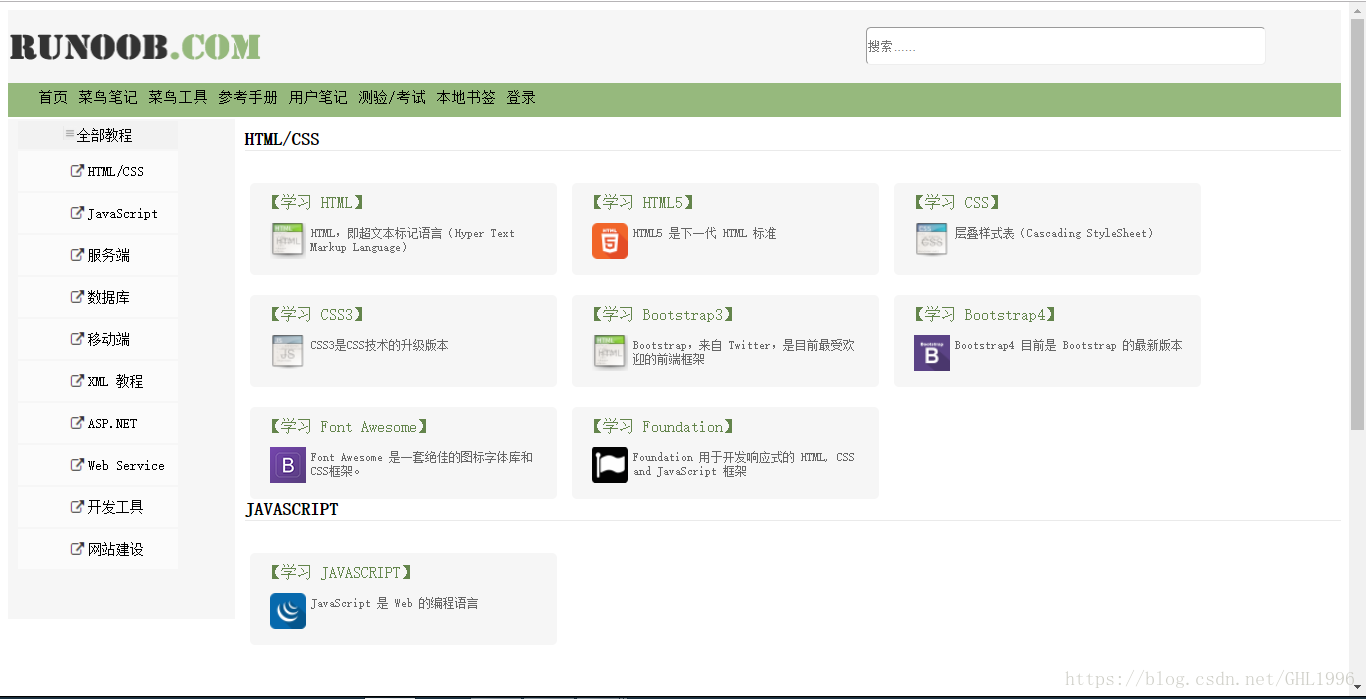Click text JavaScript 是 Web 的编程语言
Screen dimensions: 1366x699
coord(394,603)
